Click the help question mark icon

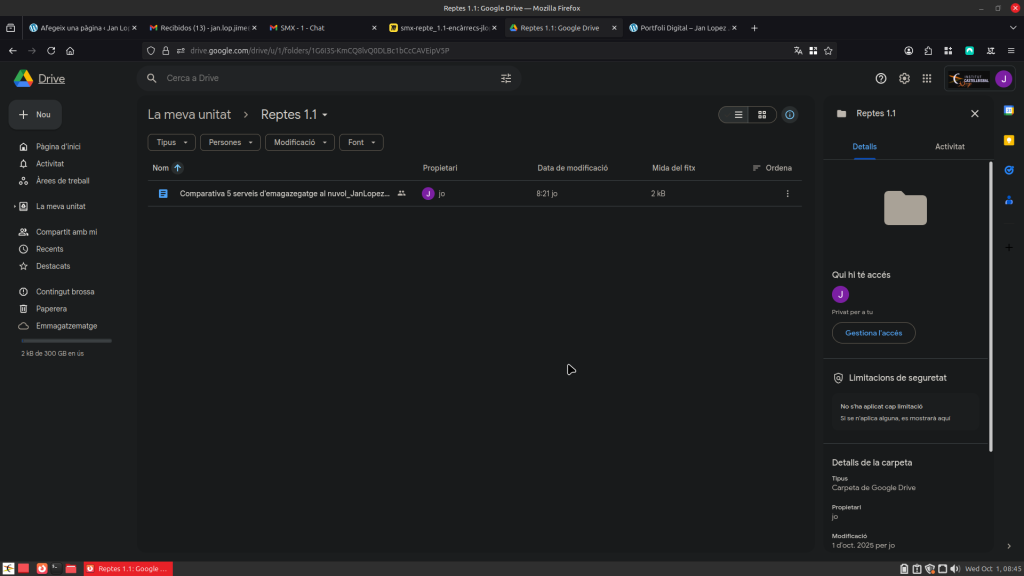(x=881, y=78)
